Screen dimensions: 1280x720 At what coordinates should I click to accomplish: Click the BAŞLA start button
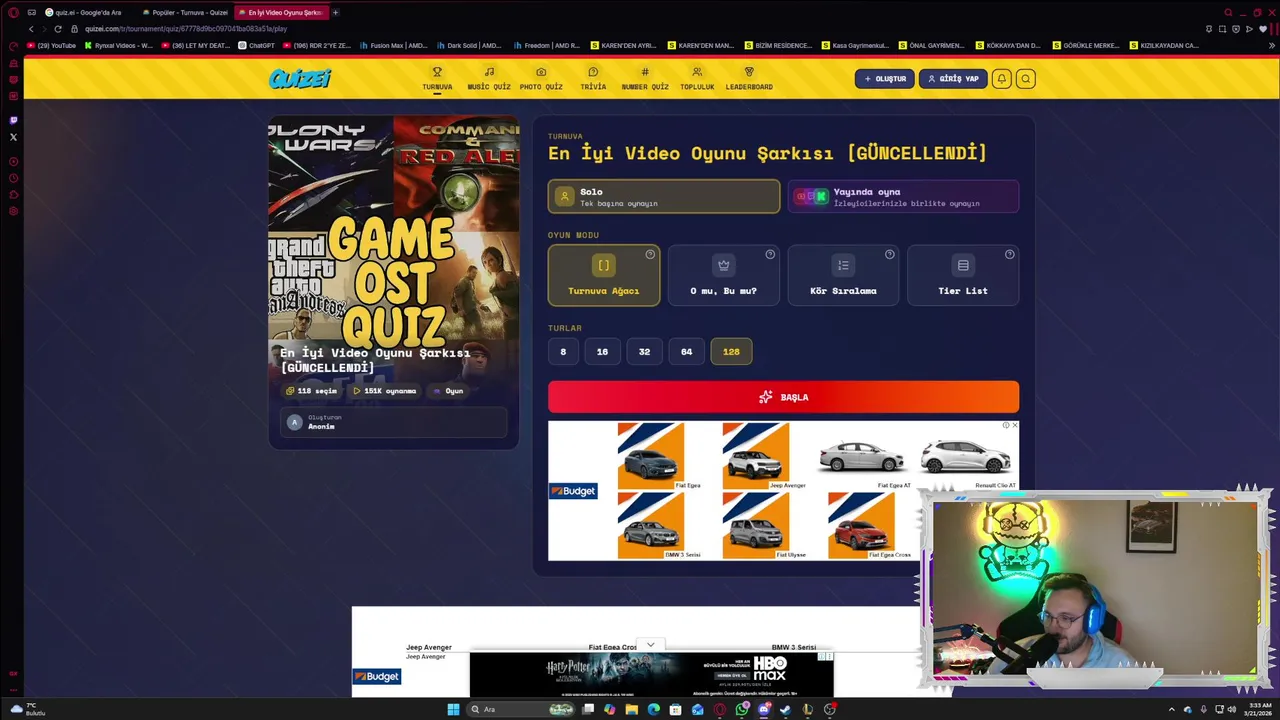783,397
